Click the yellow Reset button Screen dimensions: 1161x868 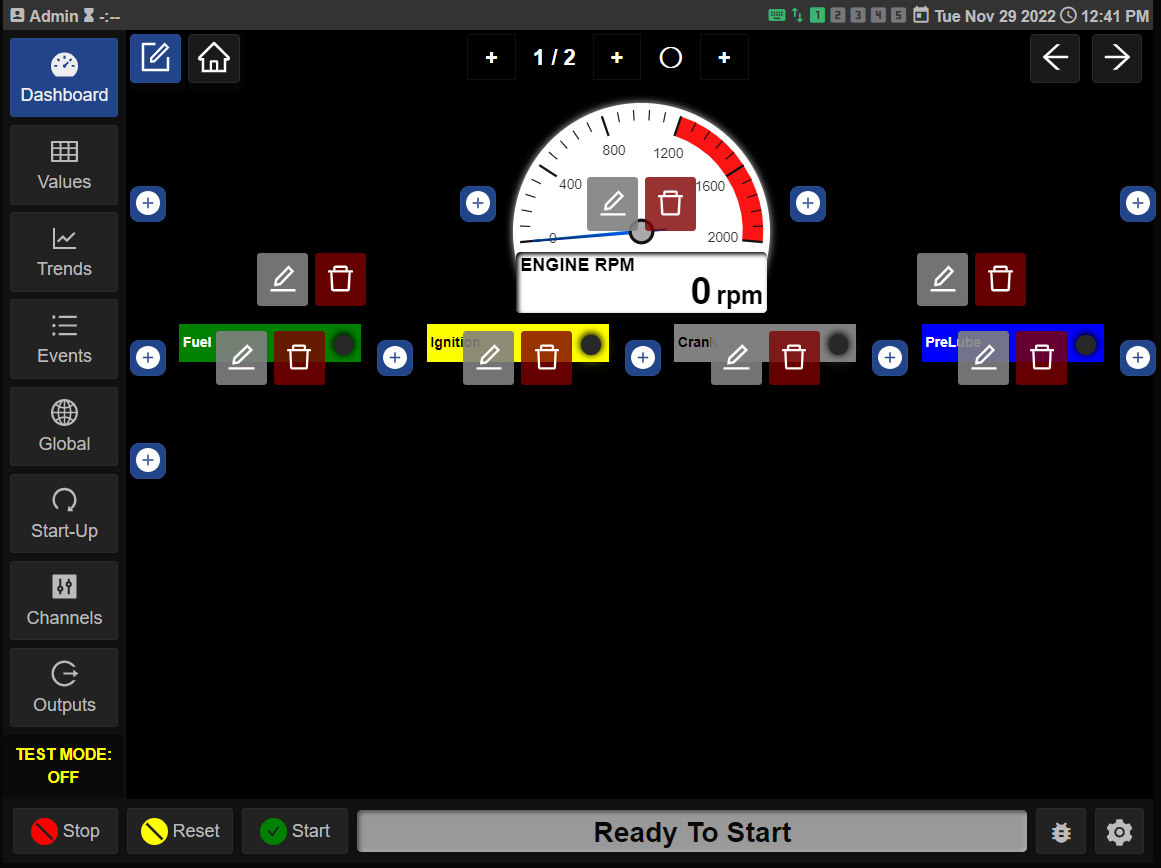pyautogui.click(x=180, y=831)
